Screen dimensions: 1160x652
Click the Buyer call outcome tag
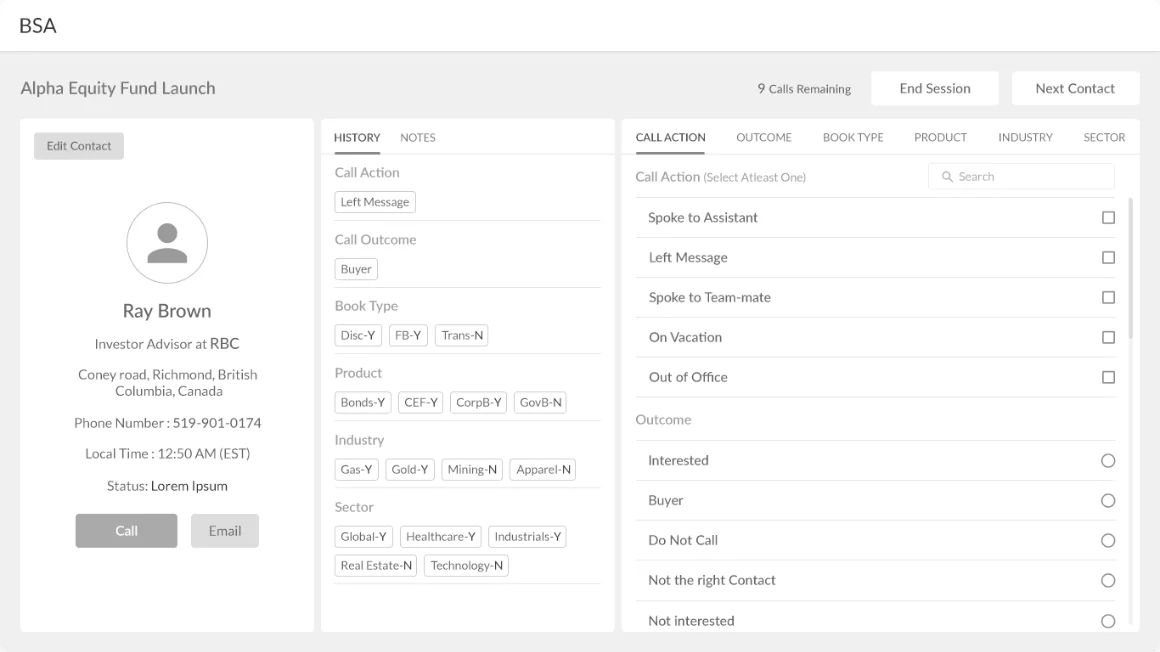point(356,269)
